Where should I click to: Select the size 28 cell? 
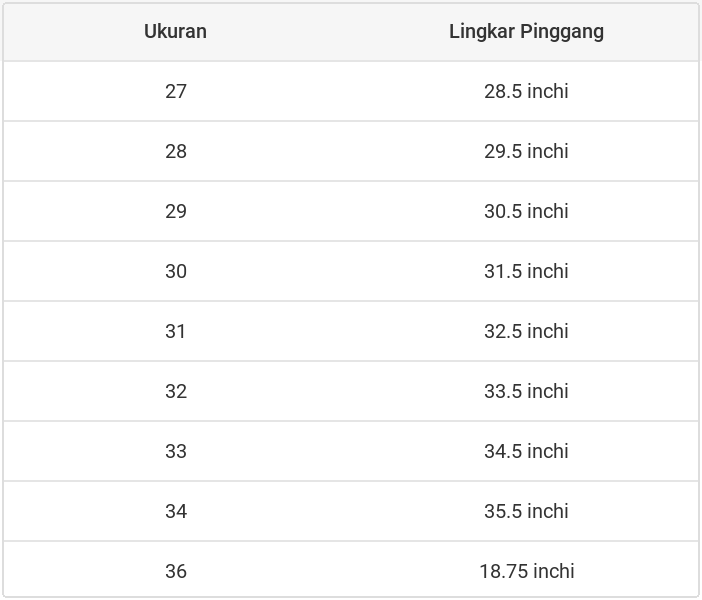tap(176, 151)
